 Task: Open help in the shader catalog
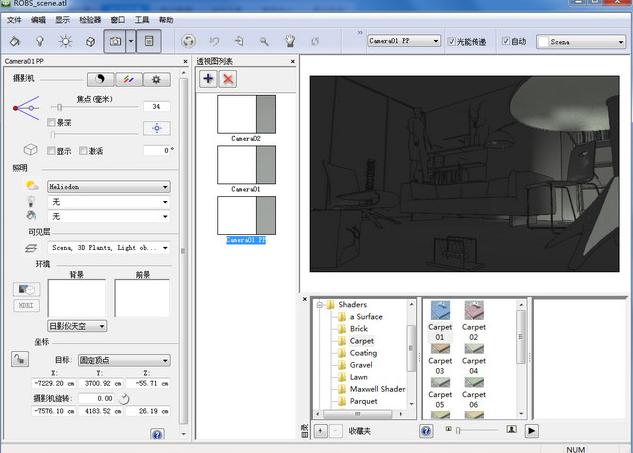click(x=426, y=431)
